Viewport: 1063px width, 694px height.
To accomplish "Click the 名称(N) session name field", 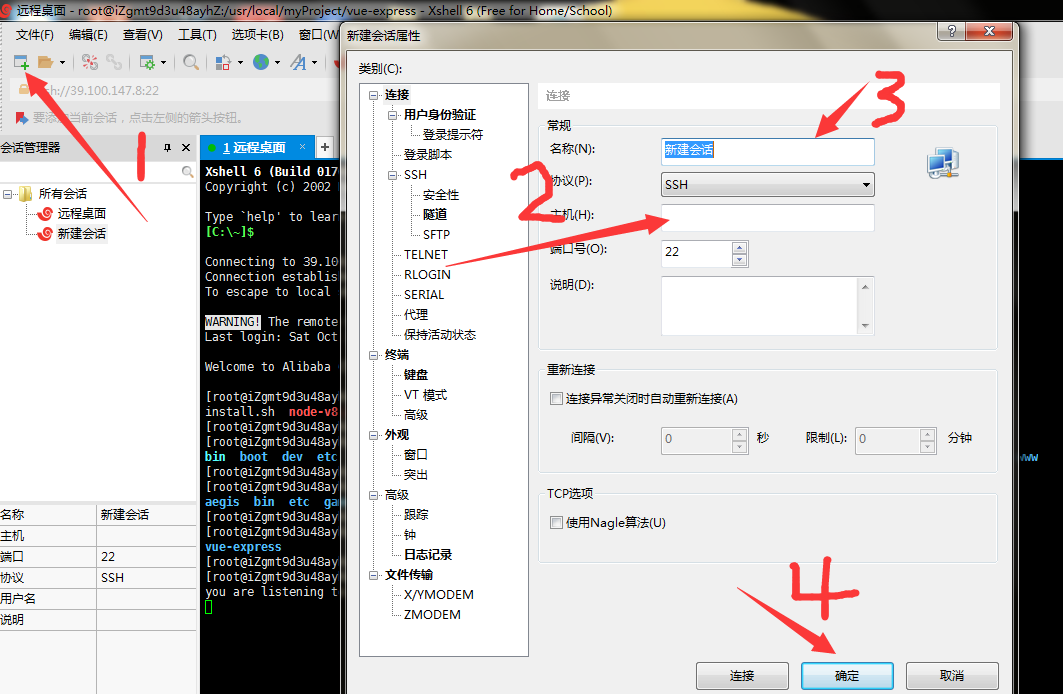I will pos(767,150).
